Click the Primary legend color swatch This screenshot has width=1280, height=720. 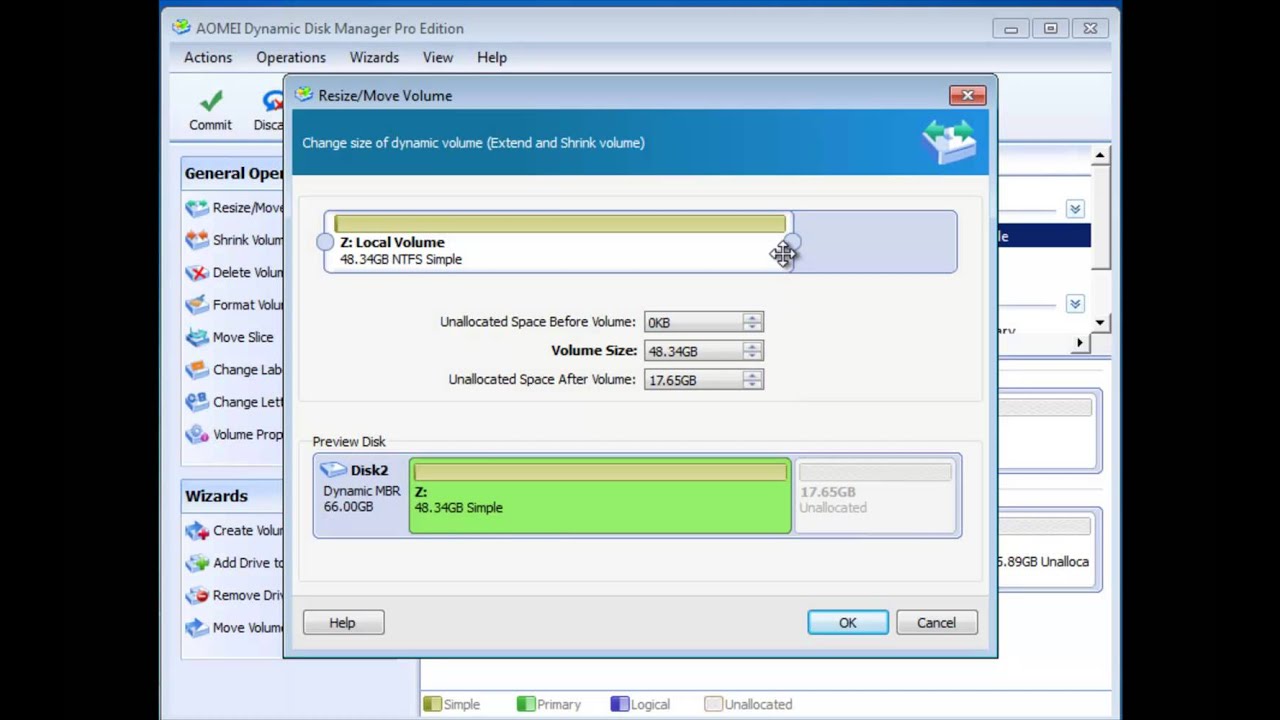[526, 704]
